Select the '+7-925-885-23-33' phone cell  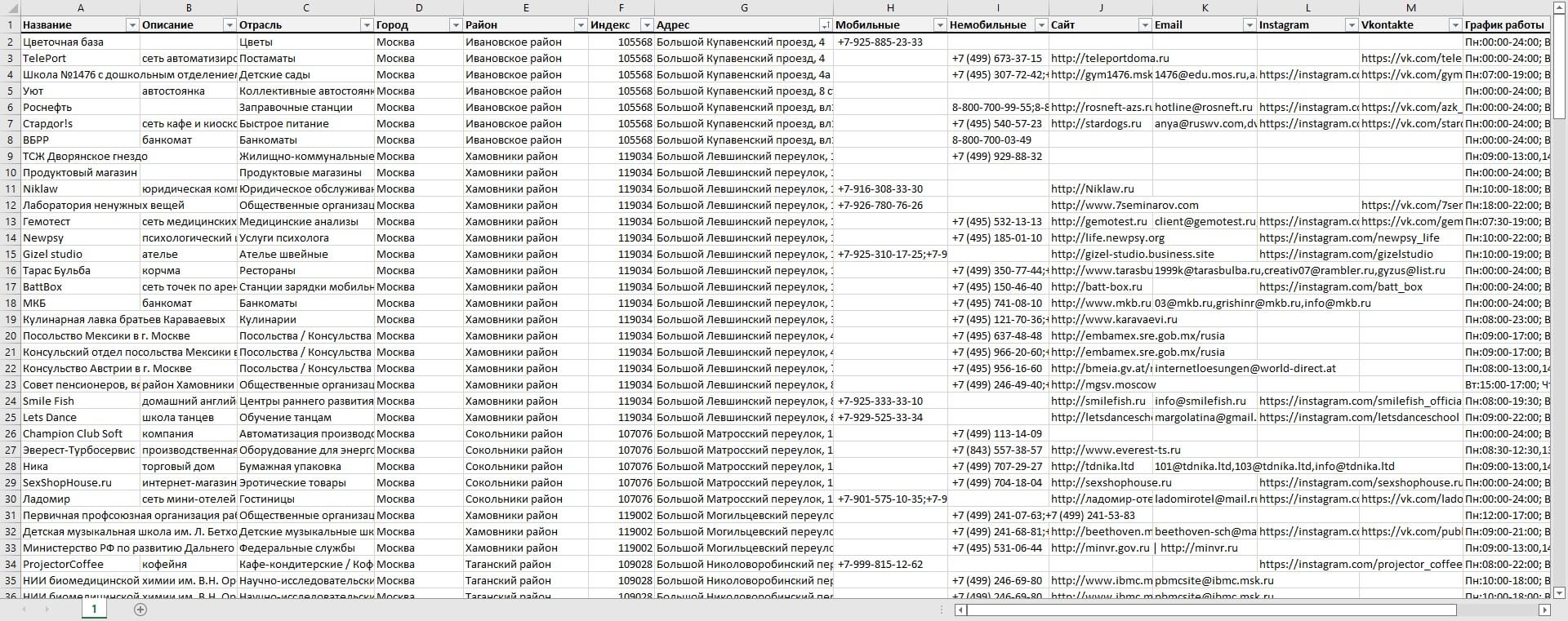point(891,42)
